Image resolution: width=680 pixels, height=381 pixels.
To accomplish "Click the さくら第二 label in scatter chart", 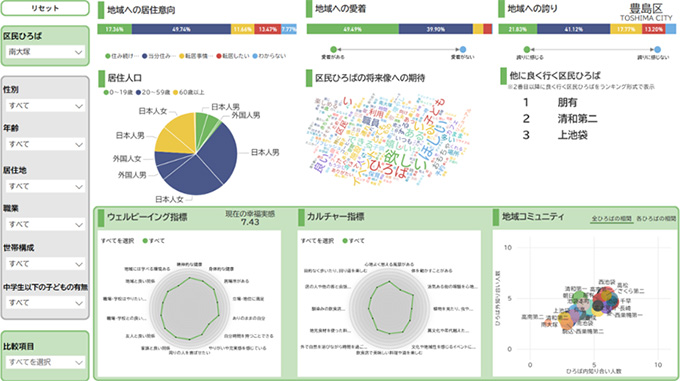I will click(x=631, y=291).
